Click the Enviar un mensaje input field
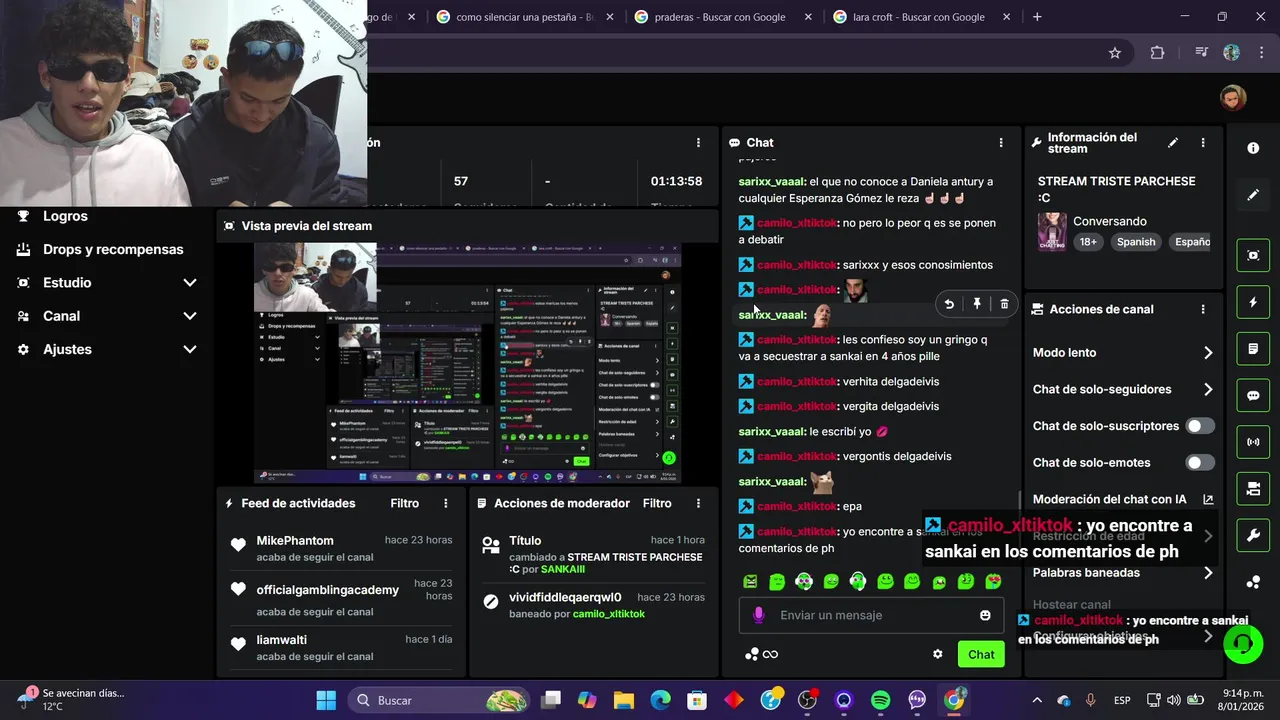Image resolution: width=1280 pixels, height=720 pixels. 873,615
